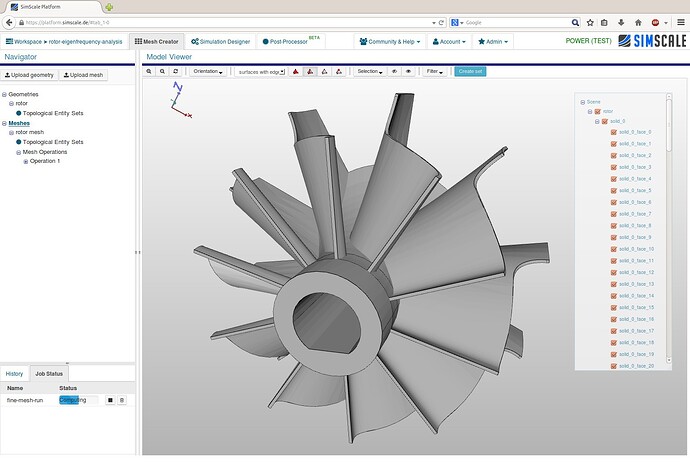690x462 pixels.
Task: Expand the Operation 1 tree node
Action: click(26, 161)
